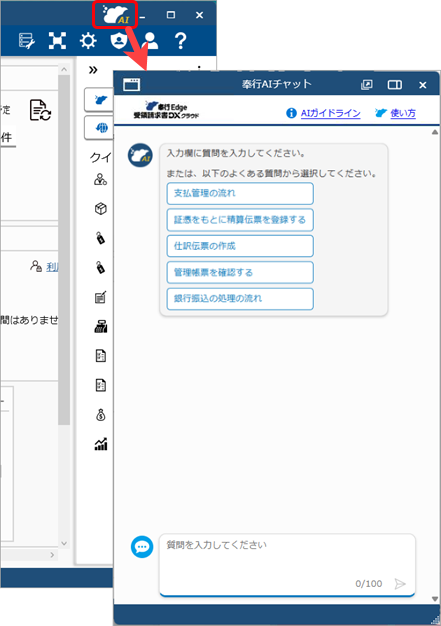Select the box package icon in quick menu
Screen dimensions: 441x626
[x=101, y=208]
